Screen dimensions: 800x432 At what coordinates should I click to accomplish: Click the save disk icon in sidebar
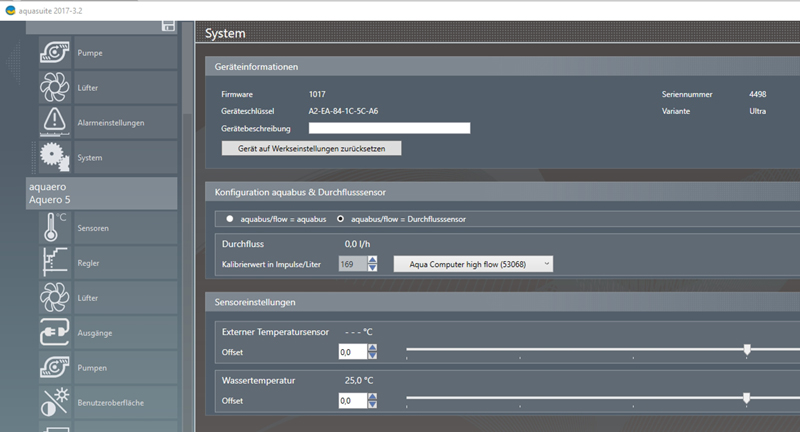point(168,25)
